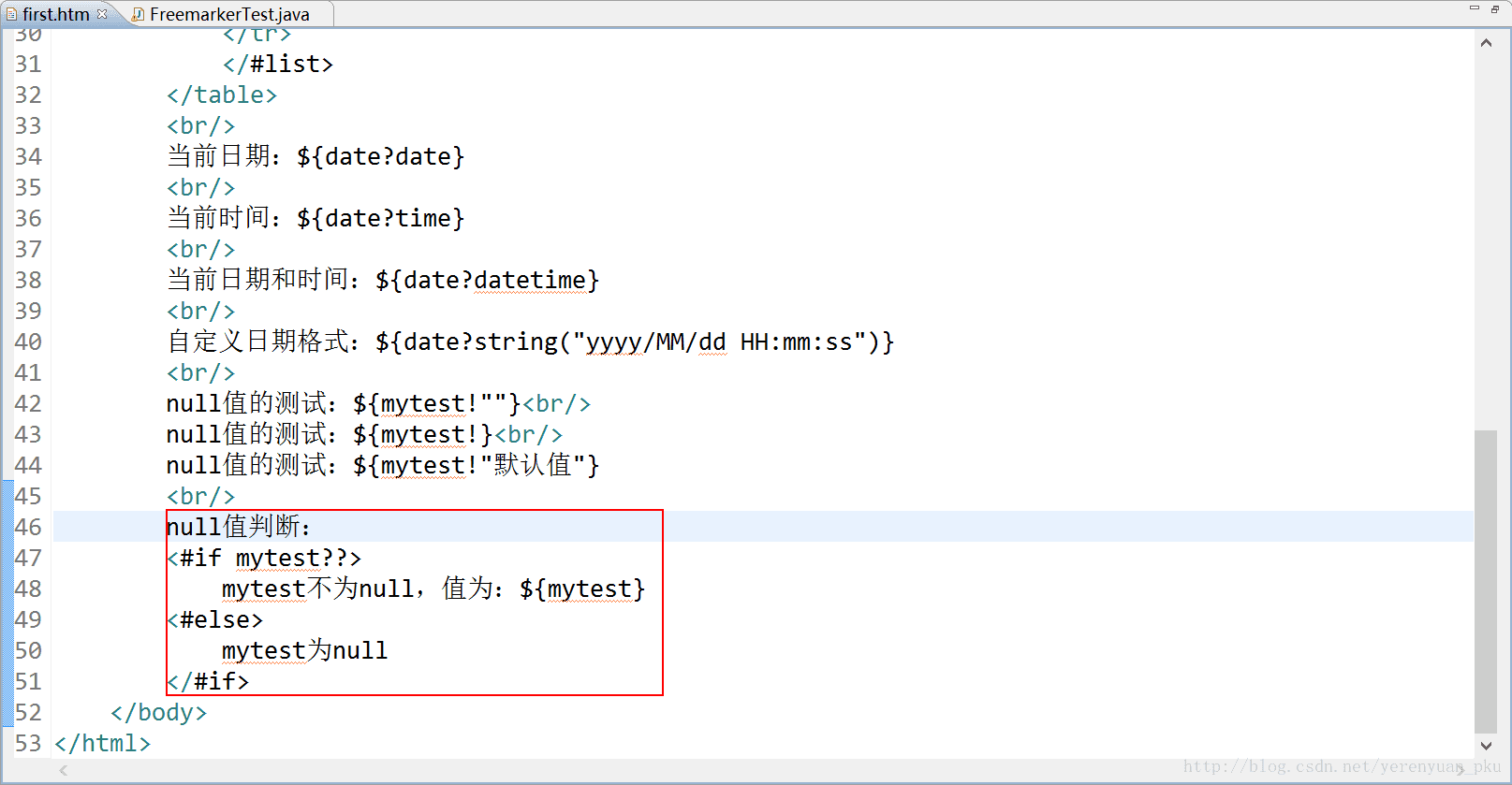Viewport: 1512px width, 785px height.
Task: Click the ${date?time} expression
Action: [x=381, y=218]
